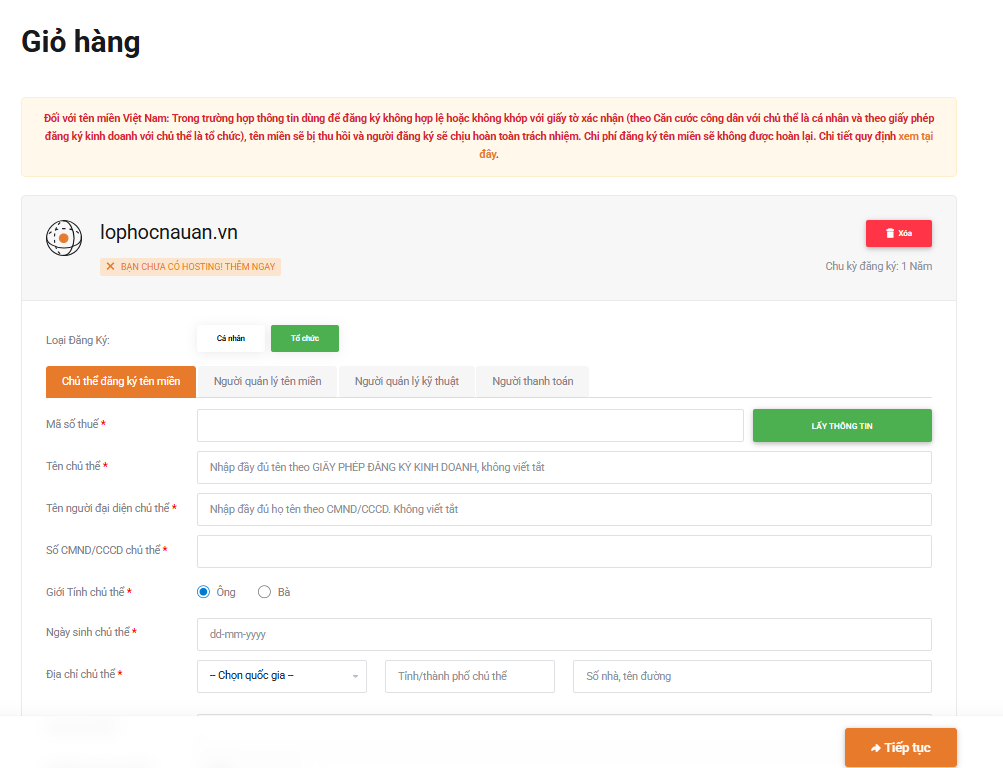Click the Ngày sinh chủ thể date field
1003x768 pixels.
tap(564, 634)
